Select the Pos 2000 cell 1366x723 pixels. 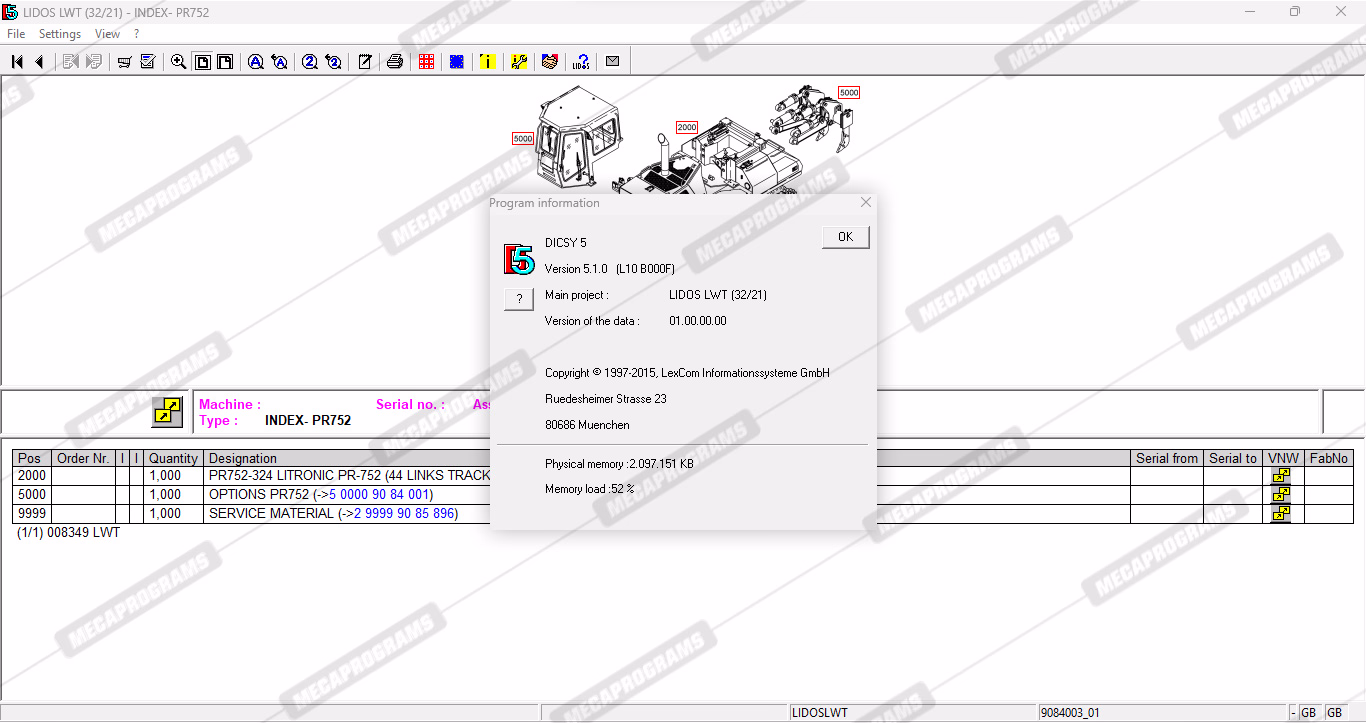pyautogui.click(x=32, y=476)
